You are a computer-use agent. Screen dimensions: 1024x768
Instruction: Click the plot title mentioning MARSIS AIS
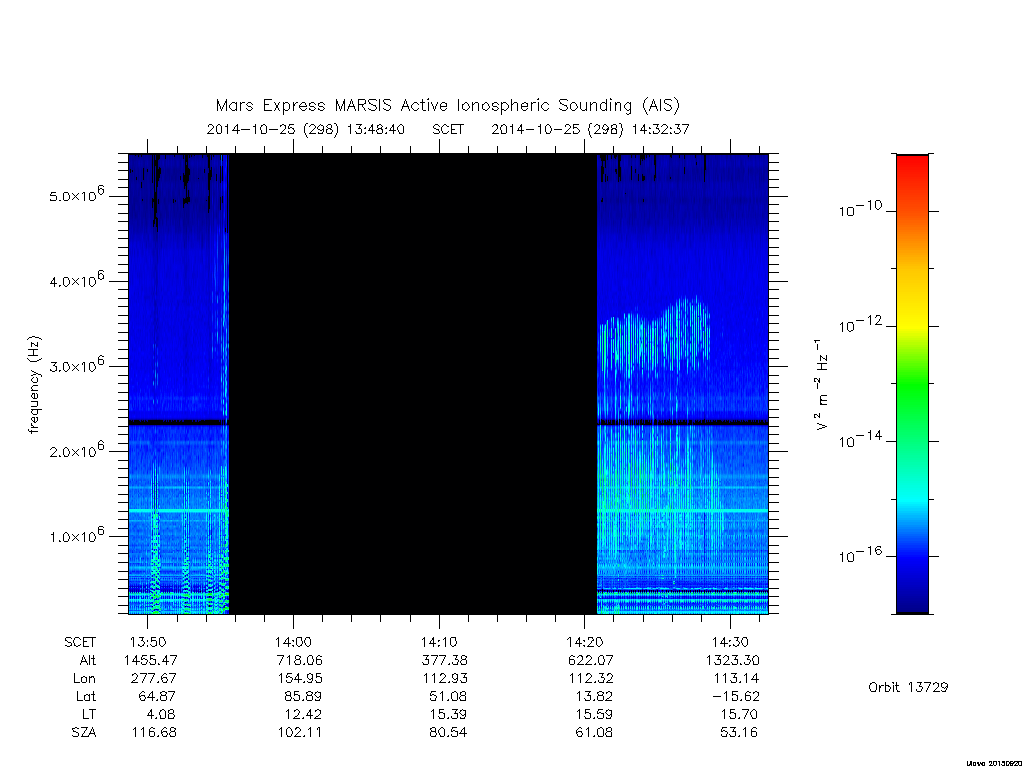[x=448, y=105]
